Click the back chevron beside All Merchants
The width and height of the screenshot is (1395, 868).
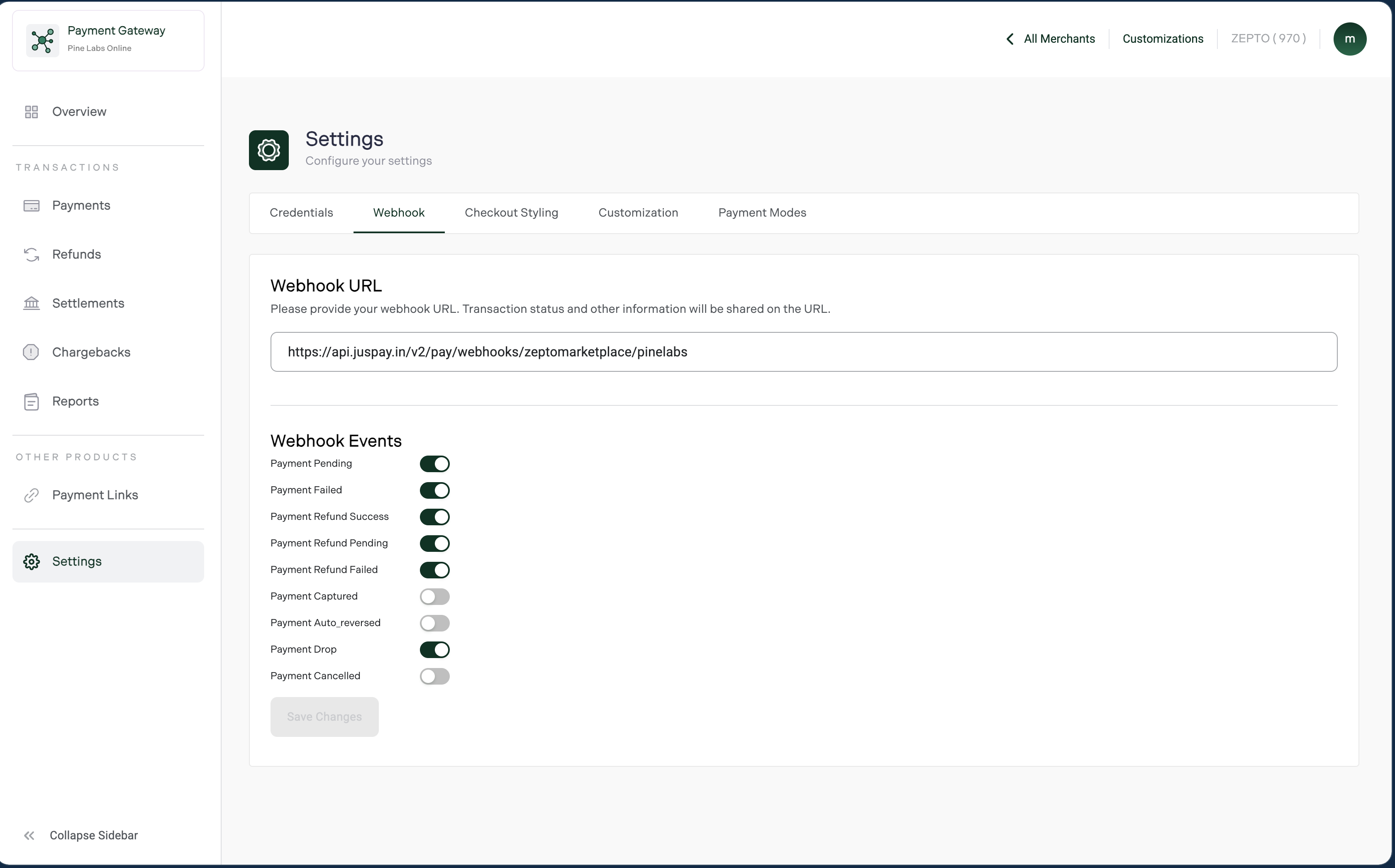click(1010, 39)
